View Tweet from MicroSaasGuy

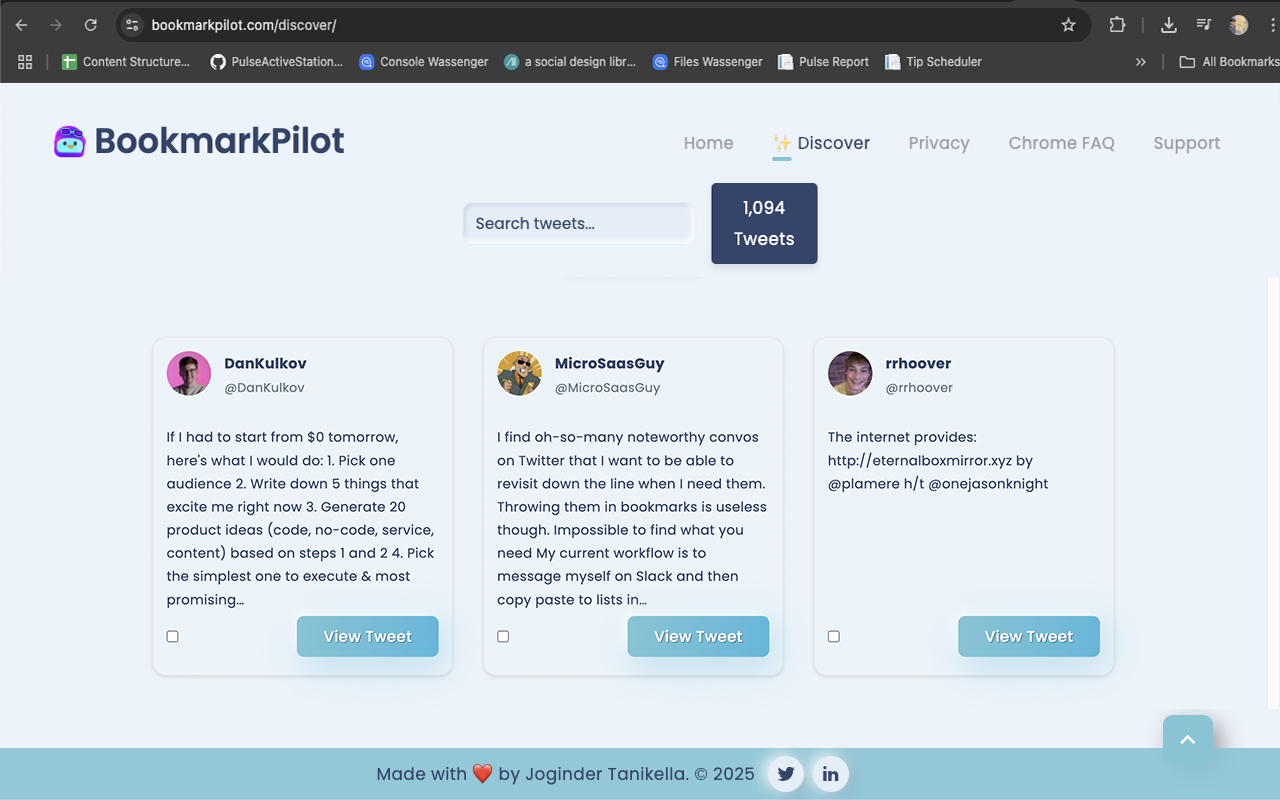[698, 636]
